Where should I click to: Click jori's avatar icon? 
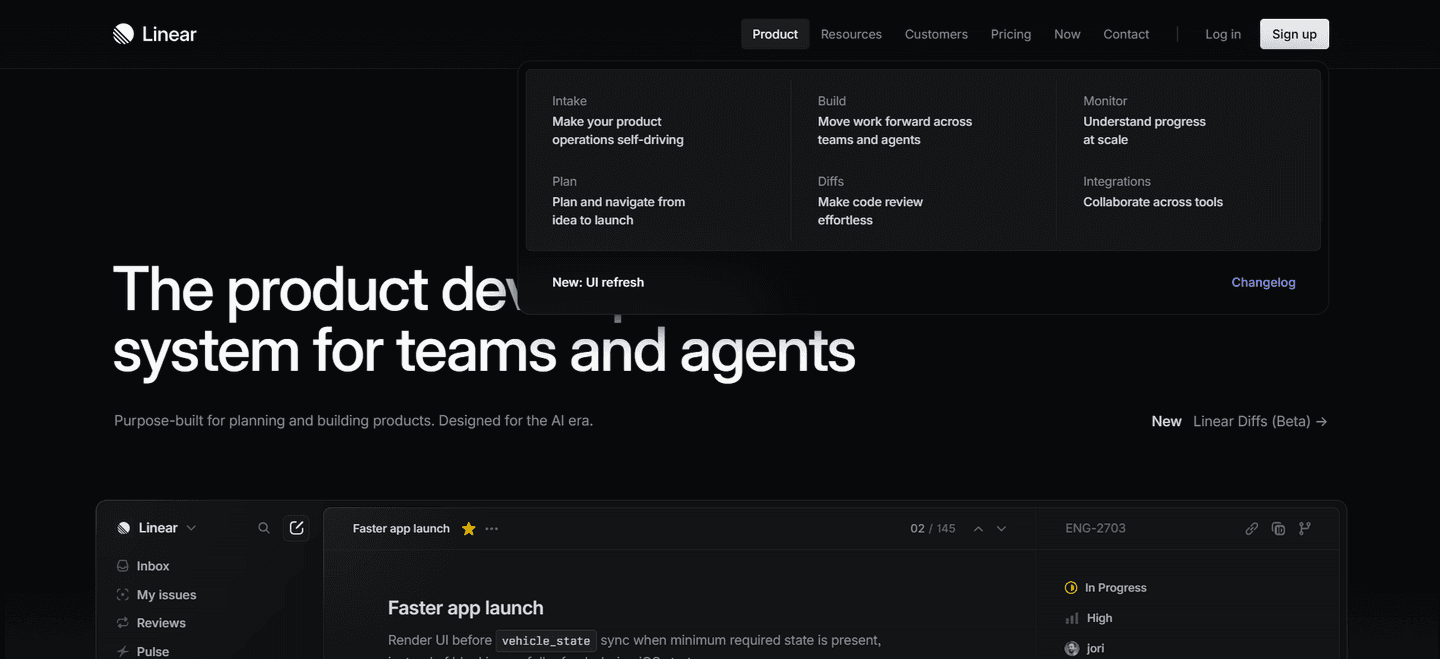(1072, 648)
